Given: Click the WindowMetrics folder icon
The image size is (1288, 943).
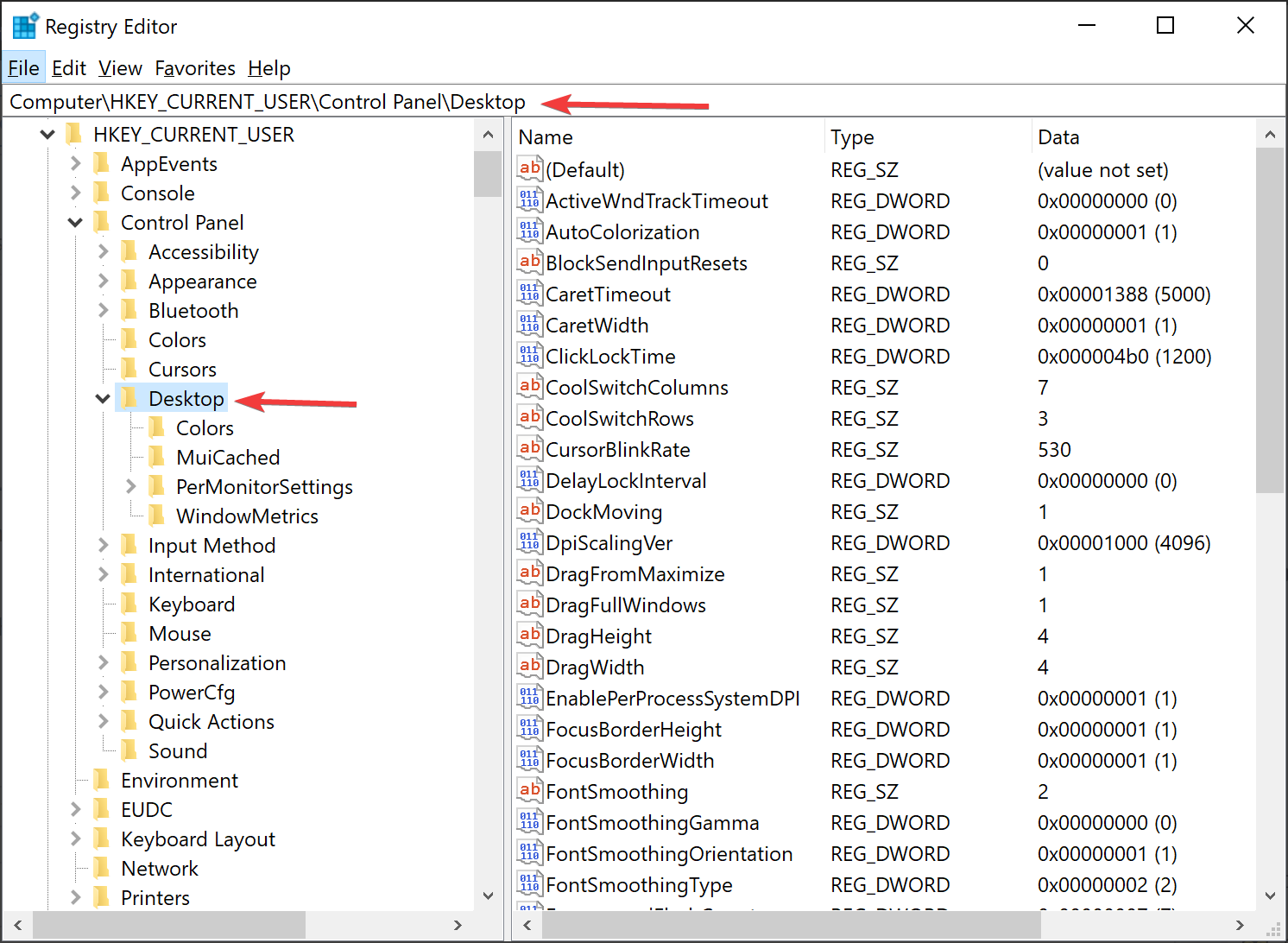Looking at the screenshot, I should [156, 516].
